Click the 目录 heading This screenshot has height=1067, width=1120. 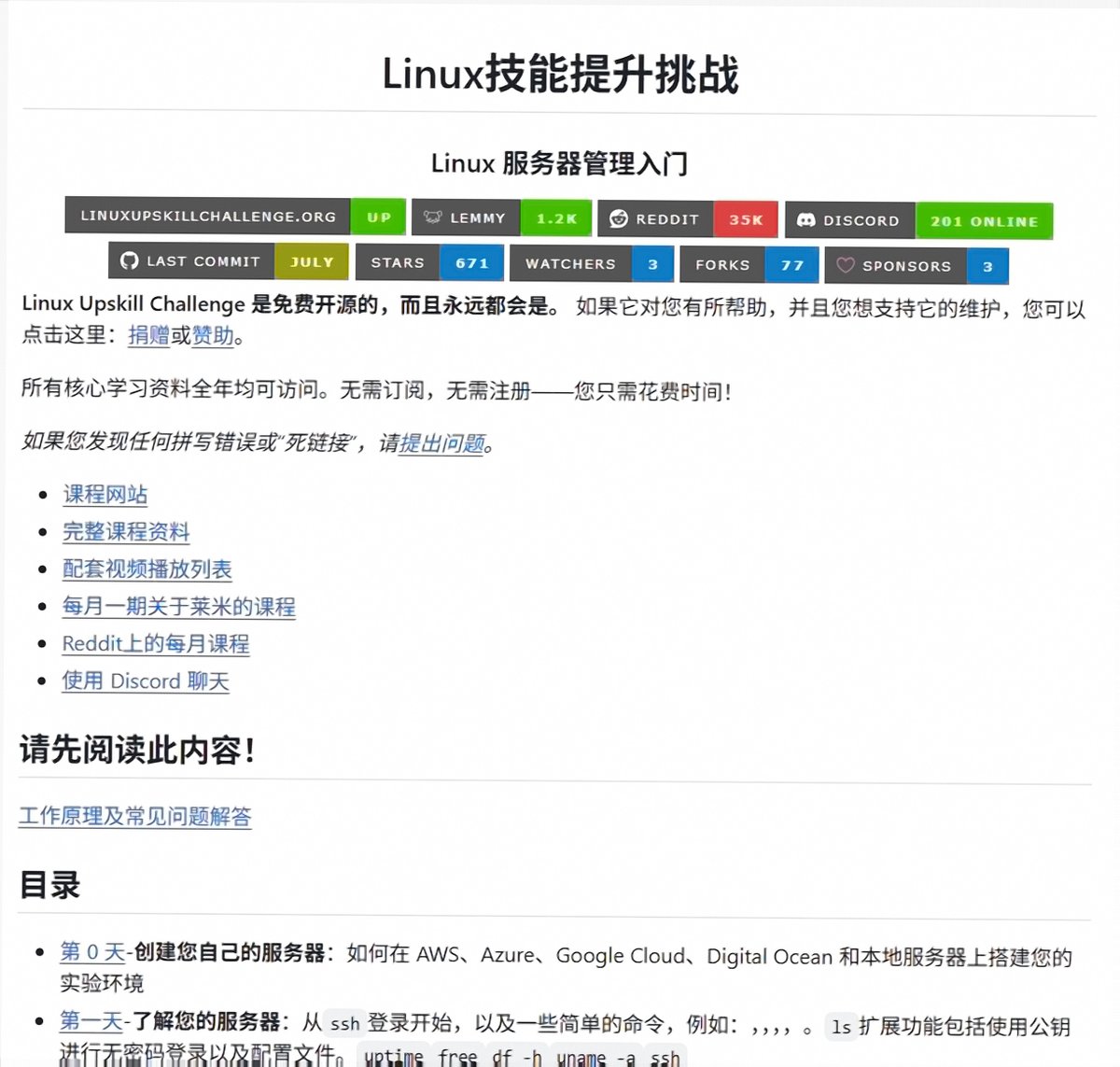pyautogui.click(x=50, y=884)
